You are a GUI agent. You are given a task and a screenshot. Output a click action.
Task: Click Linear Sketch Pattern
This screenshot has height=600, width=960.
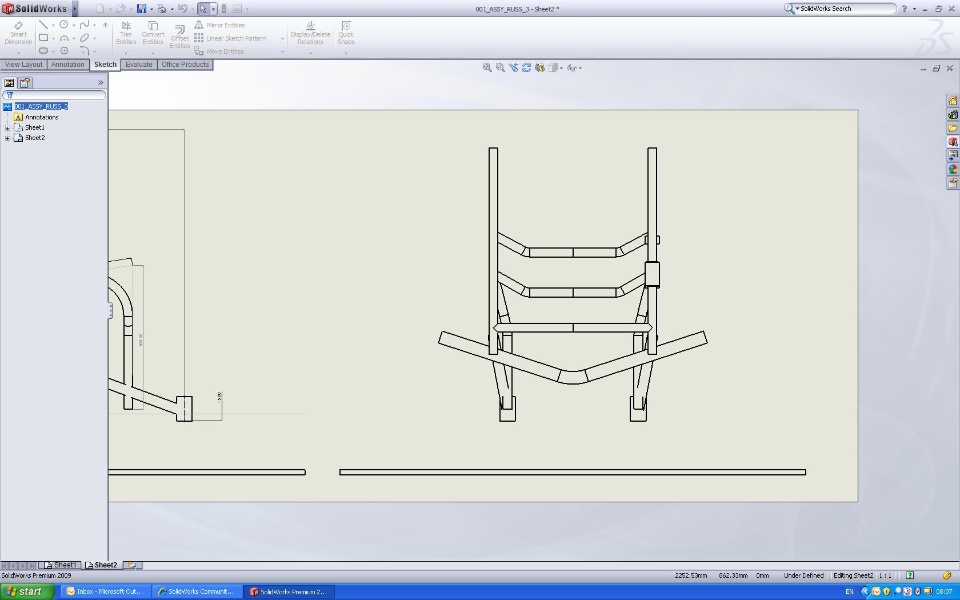point(230,38)
